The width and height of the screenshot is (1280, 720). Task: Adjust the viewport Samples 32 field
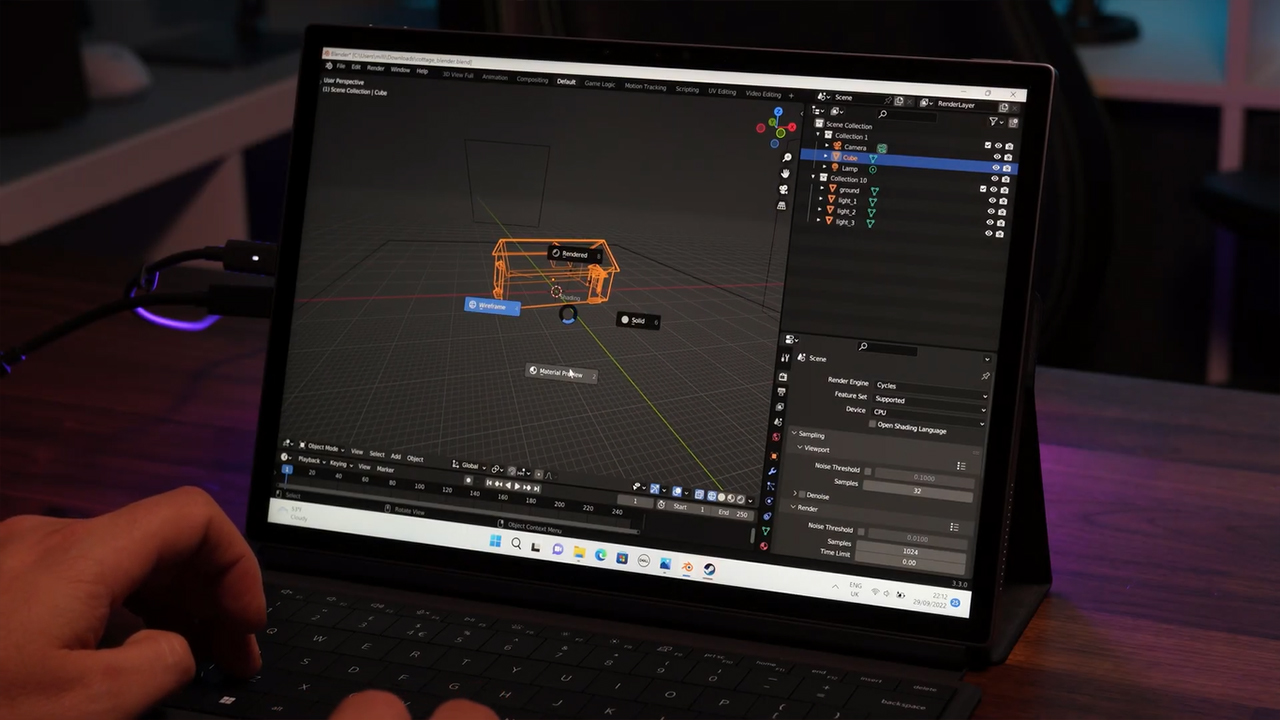coord(917,490)
